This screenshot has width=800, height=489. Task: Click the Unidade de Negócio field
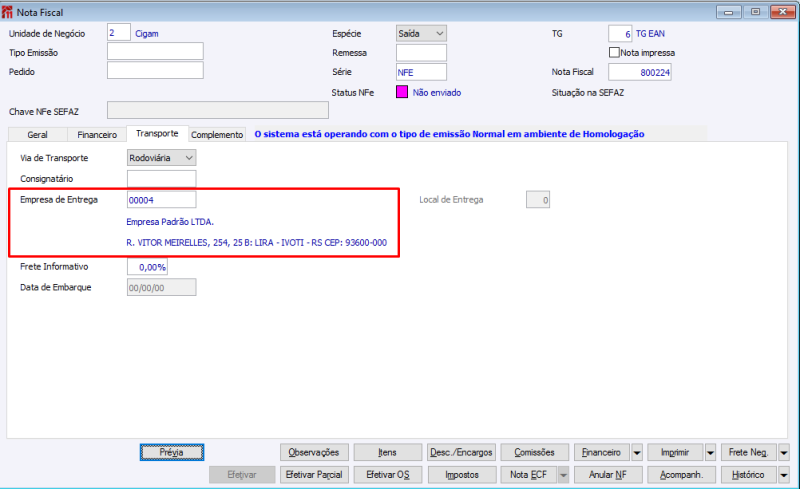coord(118,33)
